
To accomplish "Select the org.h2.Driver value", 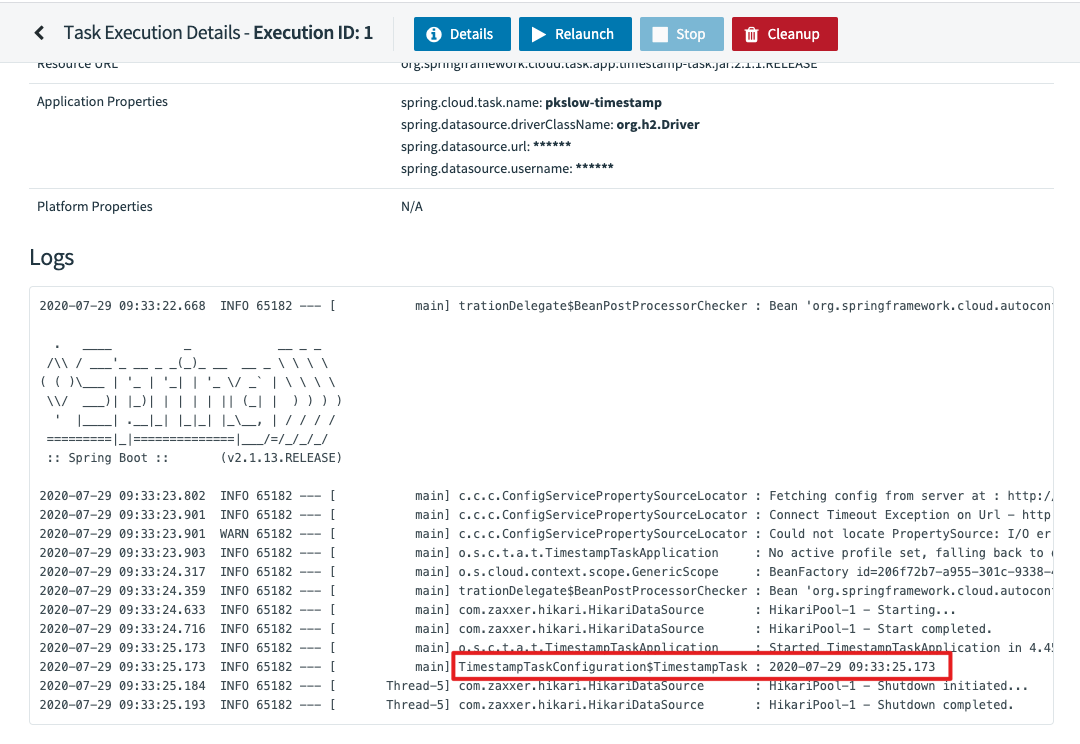I will (x=658, y=125).
